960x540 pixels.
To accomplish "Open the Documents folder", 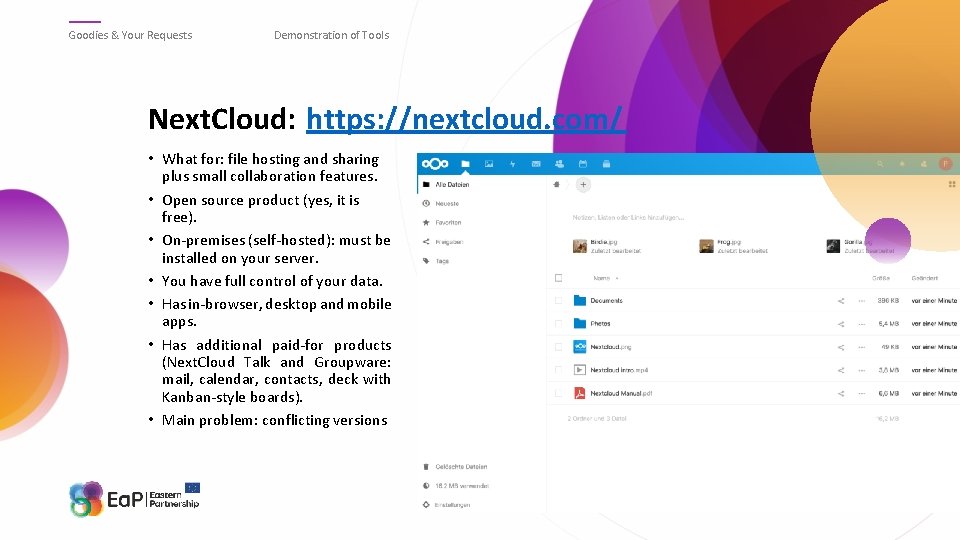I will click(606, 301).
